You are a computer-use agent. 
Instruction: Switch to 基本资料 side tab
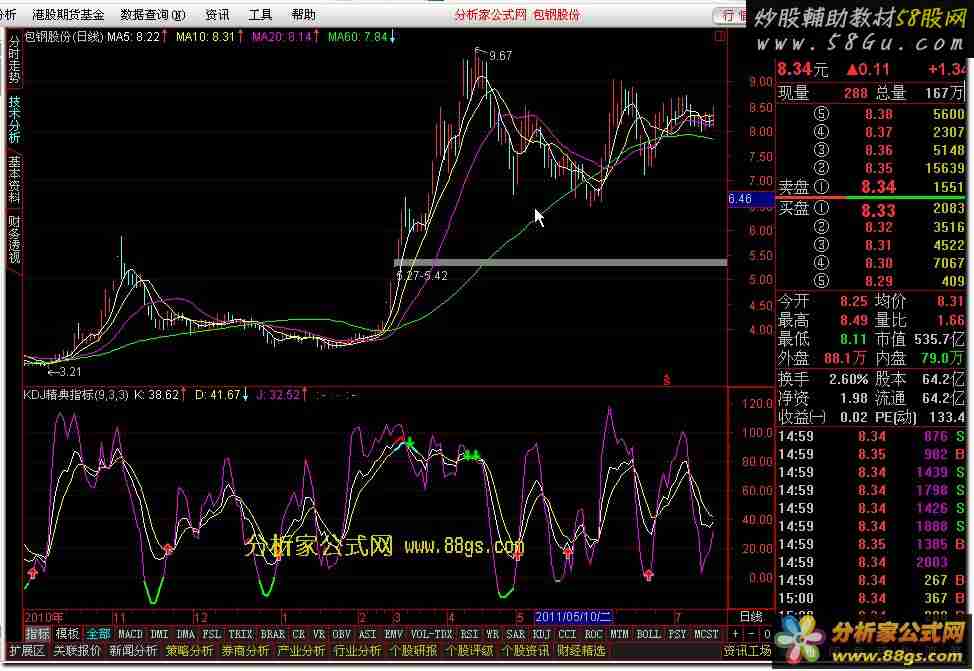tap(14, 180)
